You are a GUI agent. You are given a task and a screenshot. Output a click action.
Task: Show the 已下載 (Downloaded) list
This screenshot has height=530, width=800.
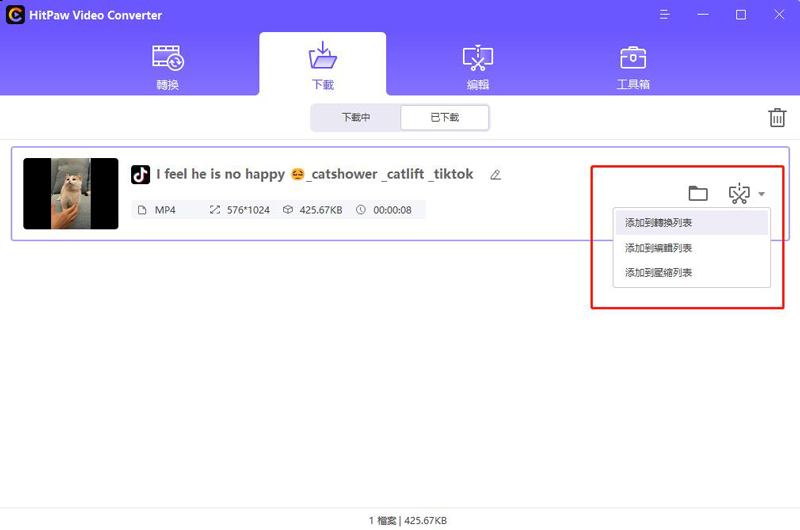point(444,117)
